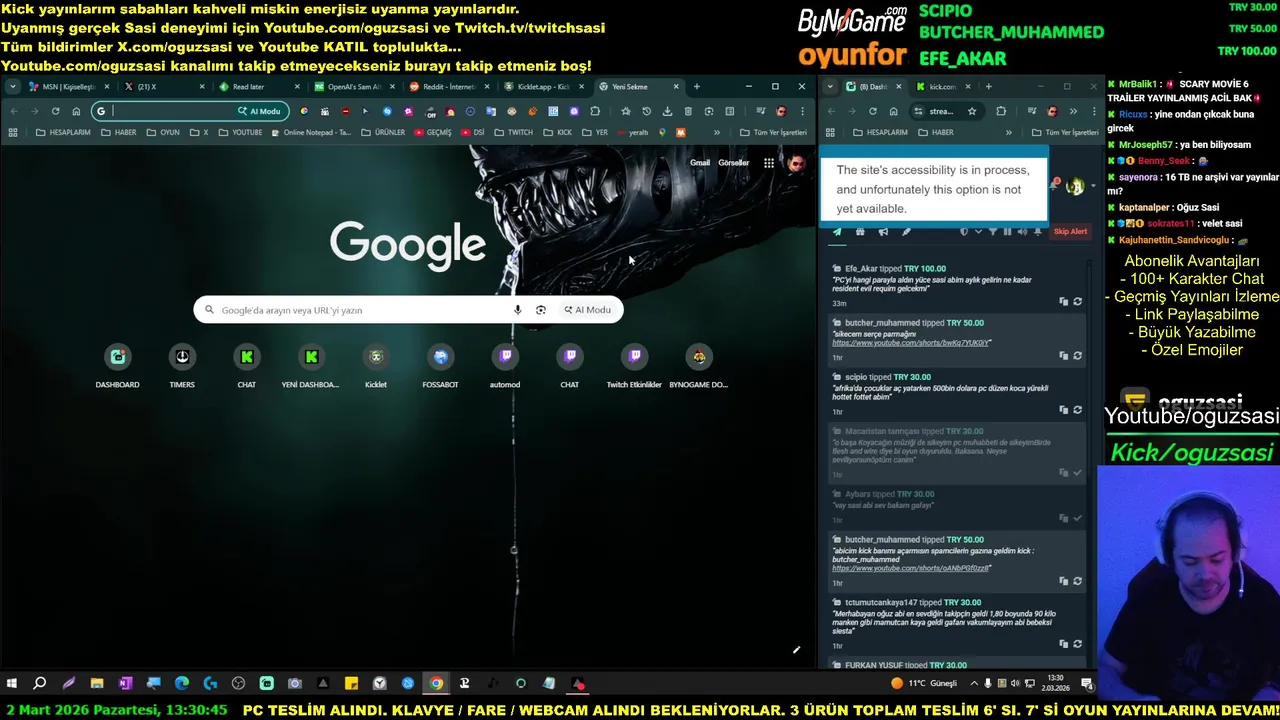Open the megaphone icon tab in dashboard
This screenshot has height=720, width=1280.
(883, 232)
